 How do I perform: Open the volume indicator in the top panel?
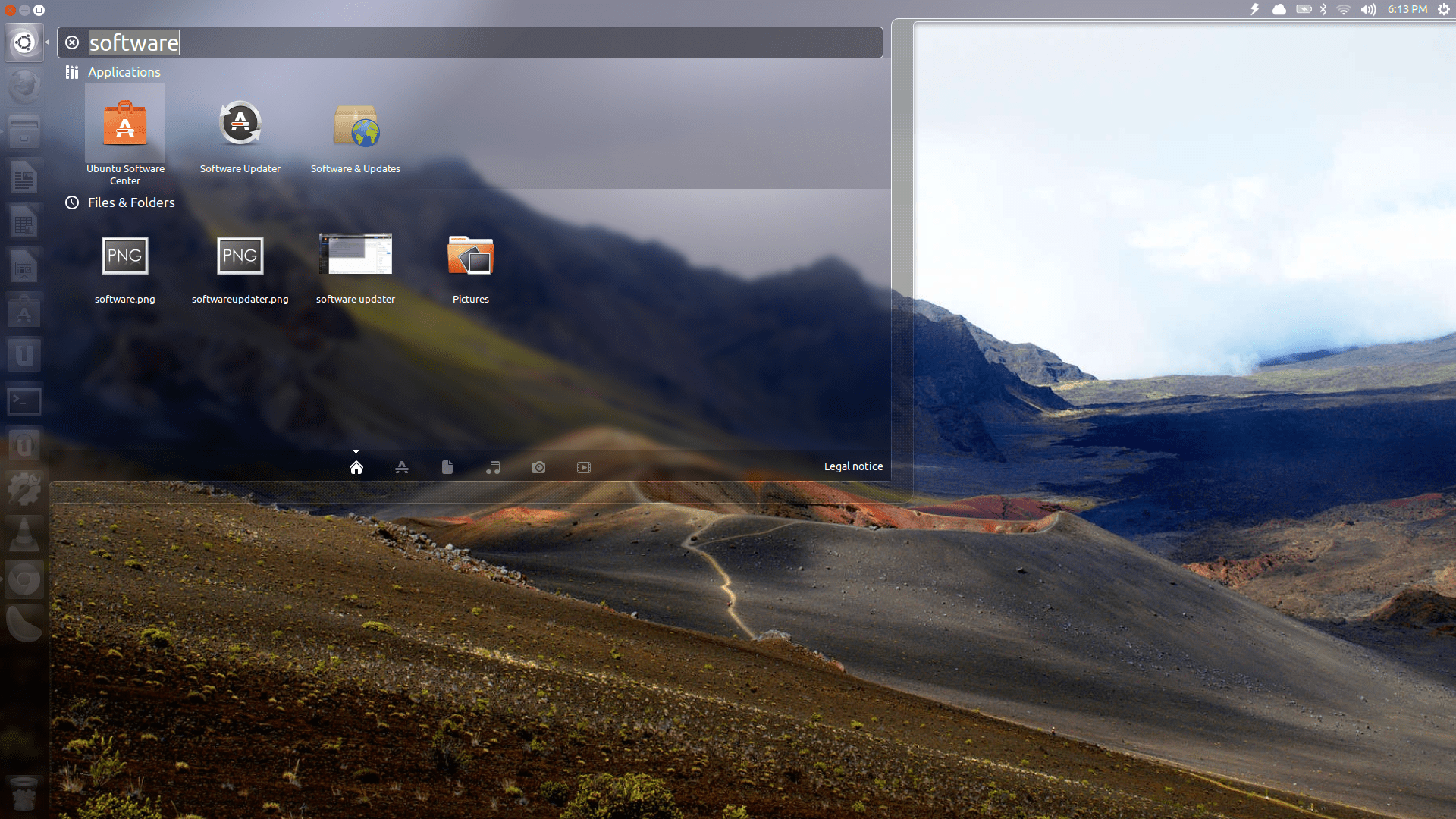[1368, 9]
